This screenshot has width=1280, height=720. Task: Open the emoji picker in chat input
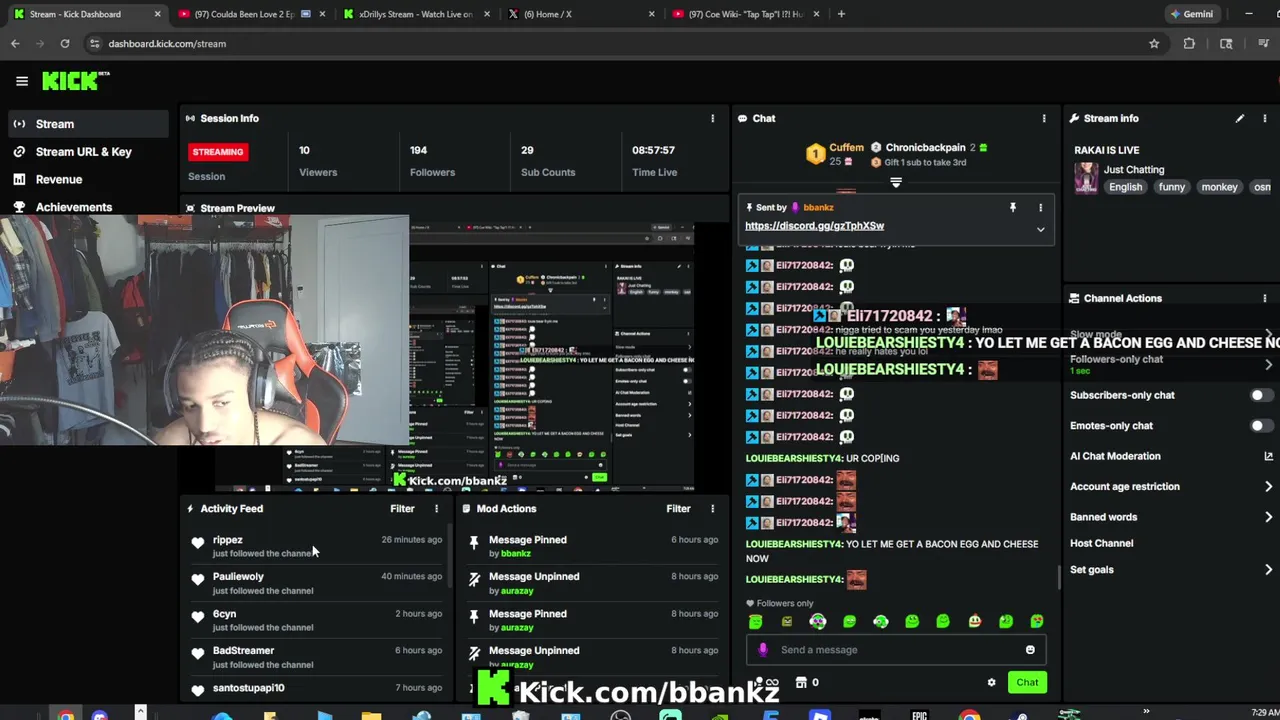click(1030, 650)
